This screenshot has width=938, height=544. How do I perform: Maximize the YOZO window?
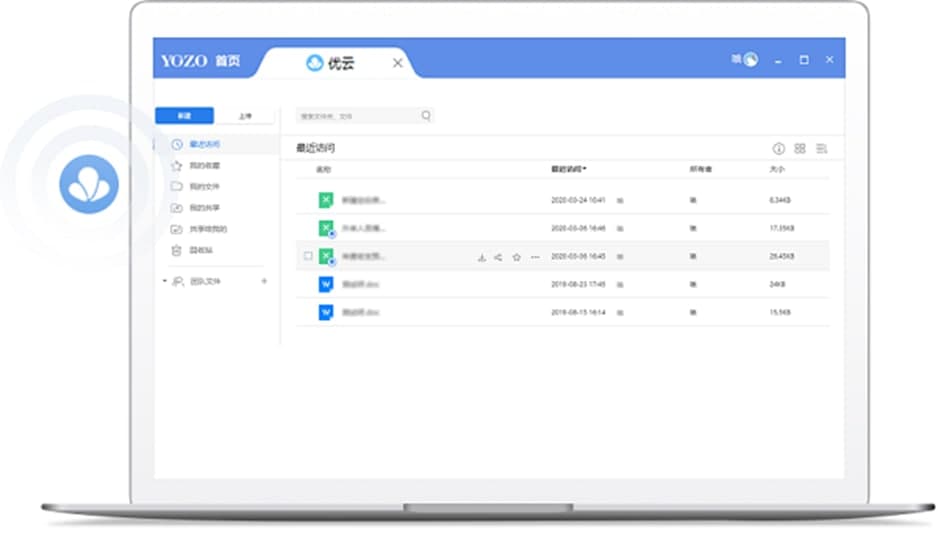pos(804,60)
